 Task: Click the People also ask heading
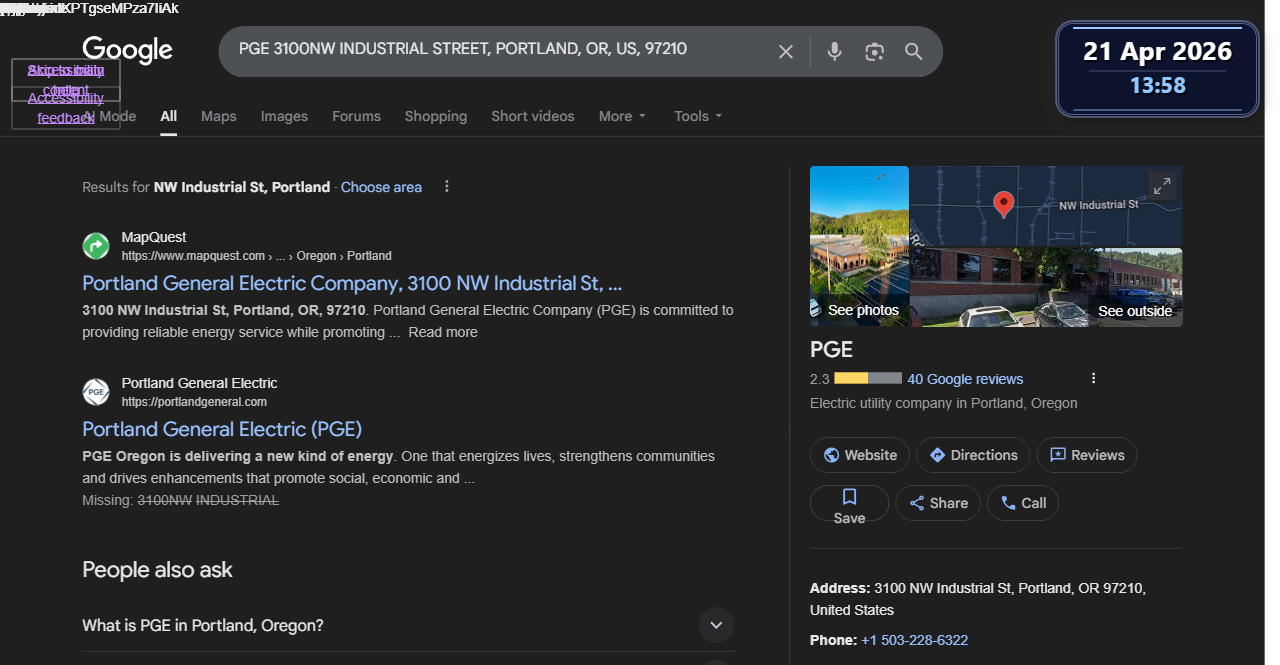click(x=157, y=570)
